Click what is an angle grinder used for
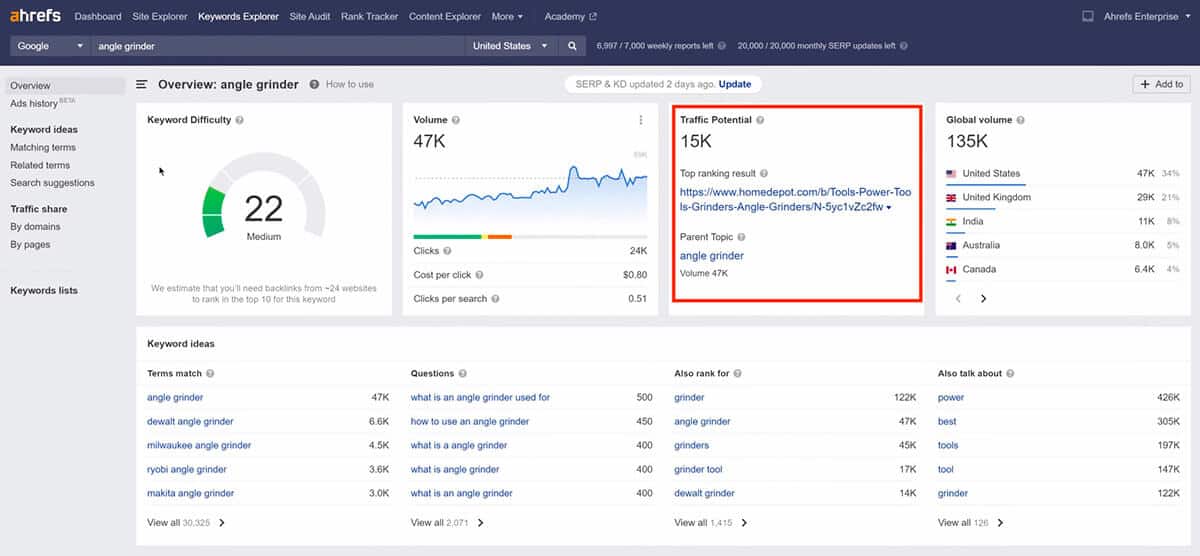 pos(480,397)
